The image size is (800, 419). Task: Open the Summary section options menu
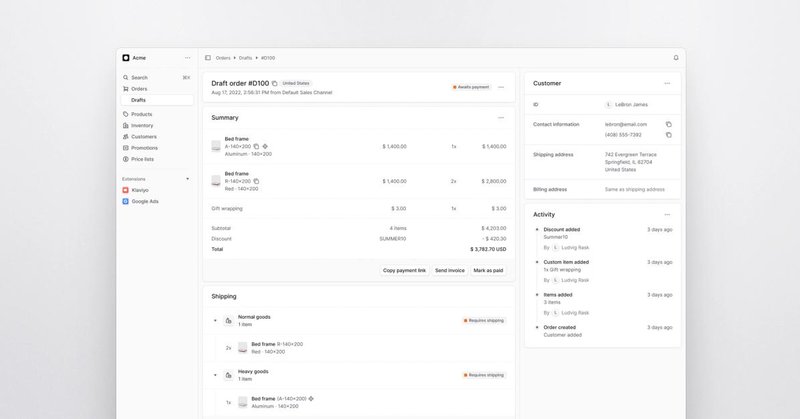[x=501, y=118]
